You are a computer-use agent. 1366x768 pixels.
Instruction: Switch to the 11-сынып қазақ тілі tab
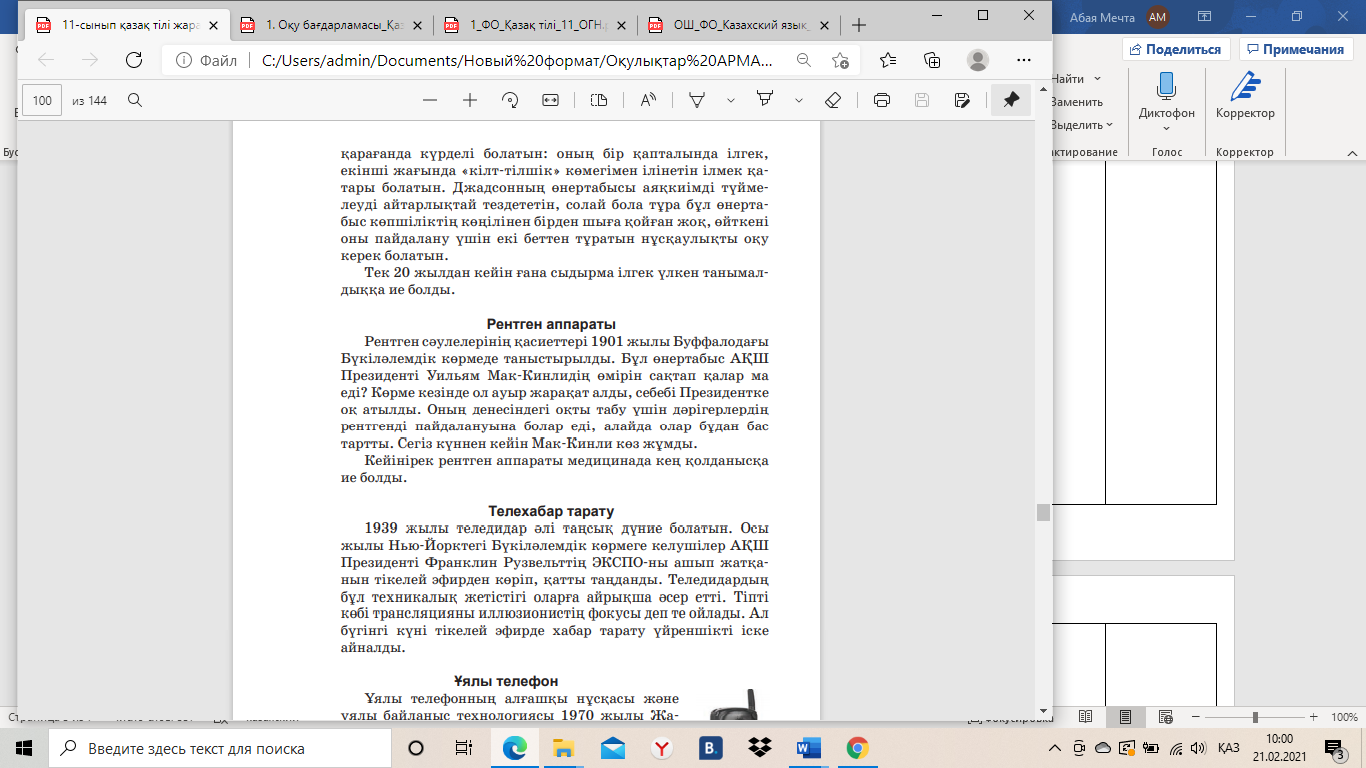click(127, 25)
